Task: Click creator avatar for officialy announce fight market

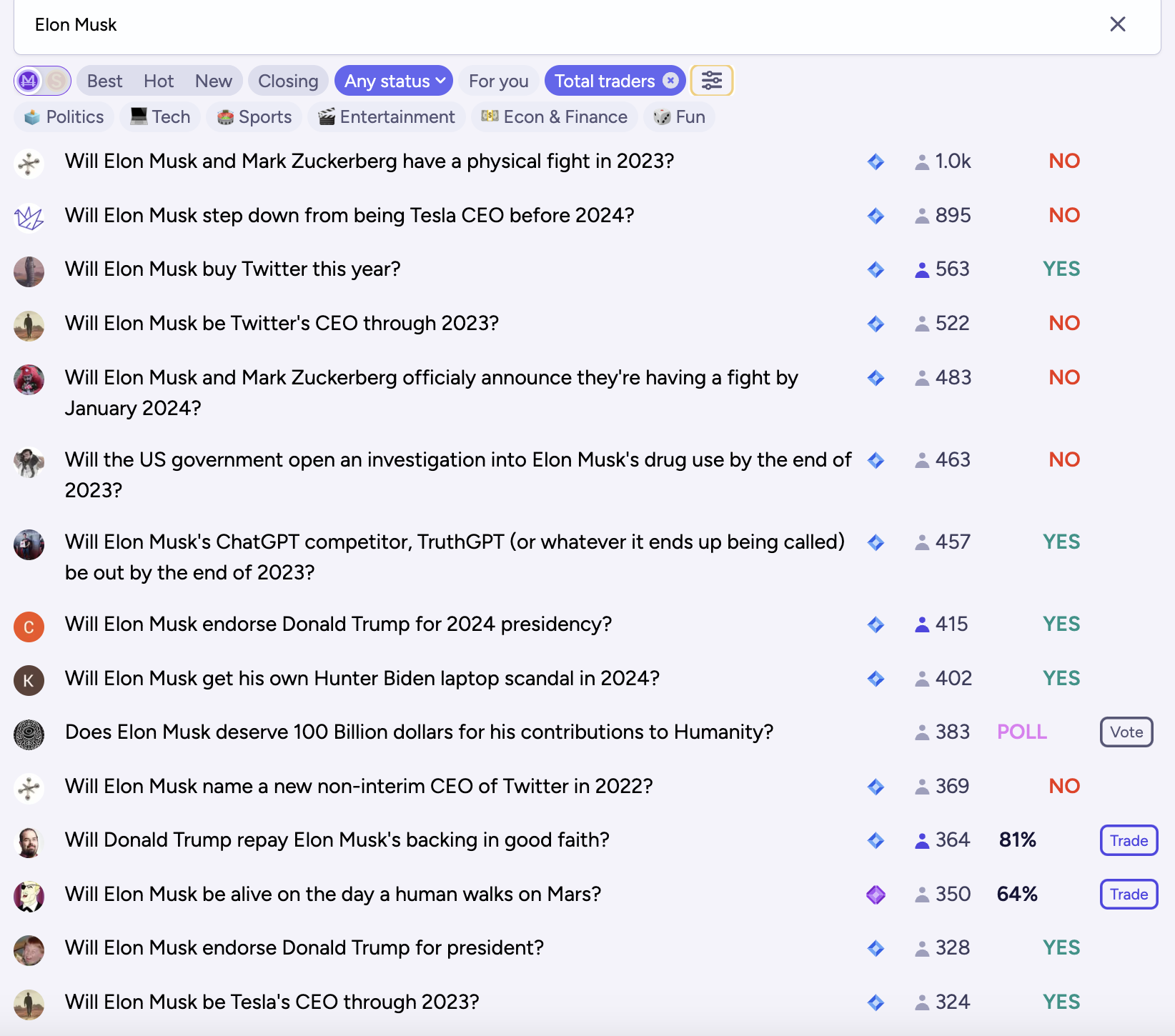Action: pyautogui.click(x=29, y=380)
